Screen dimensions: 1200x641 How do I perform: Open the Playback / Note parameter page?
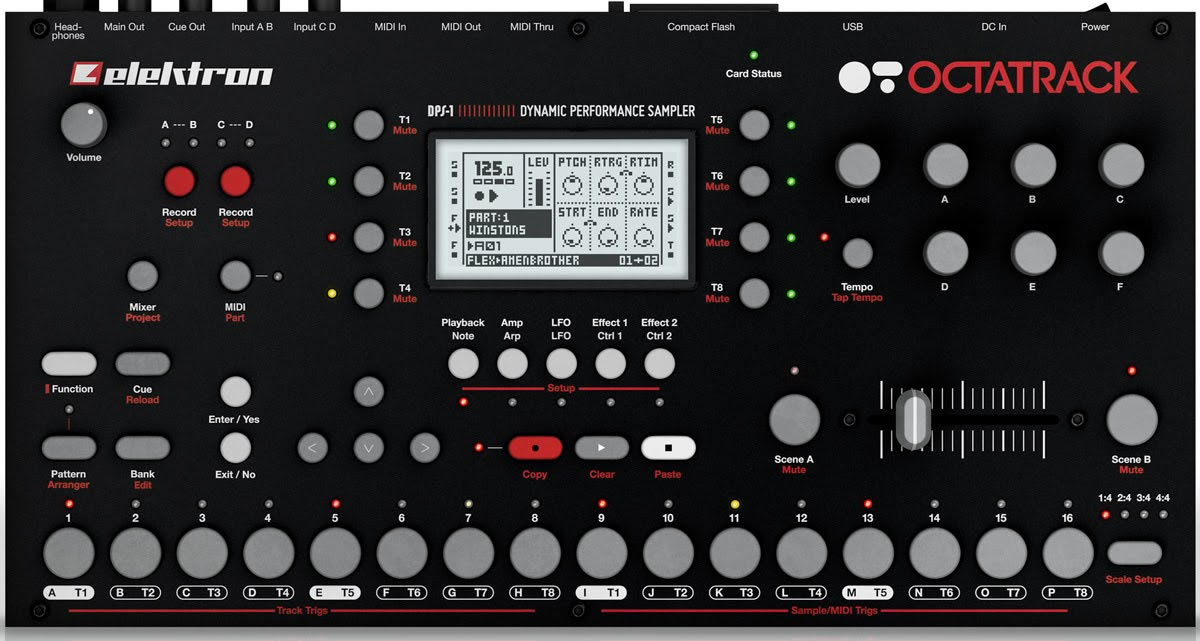(463, 363)
